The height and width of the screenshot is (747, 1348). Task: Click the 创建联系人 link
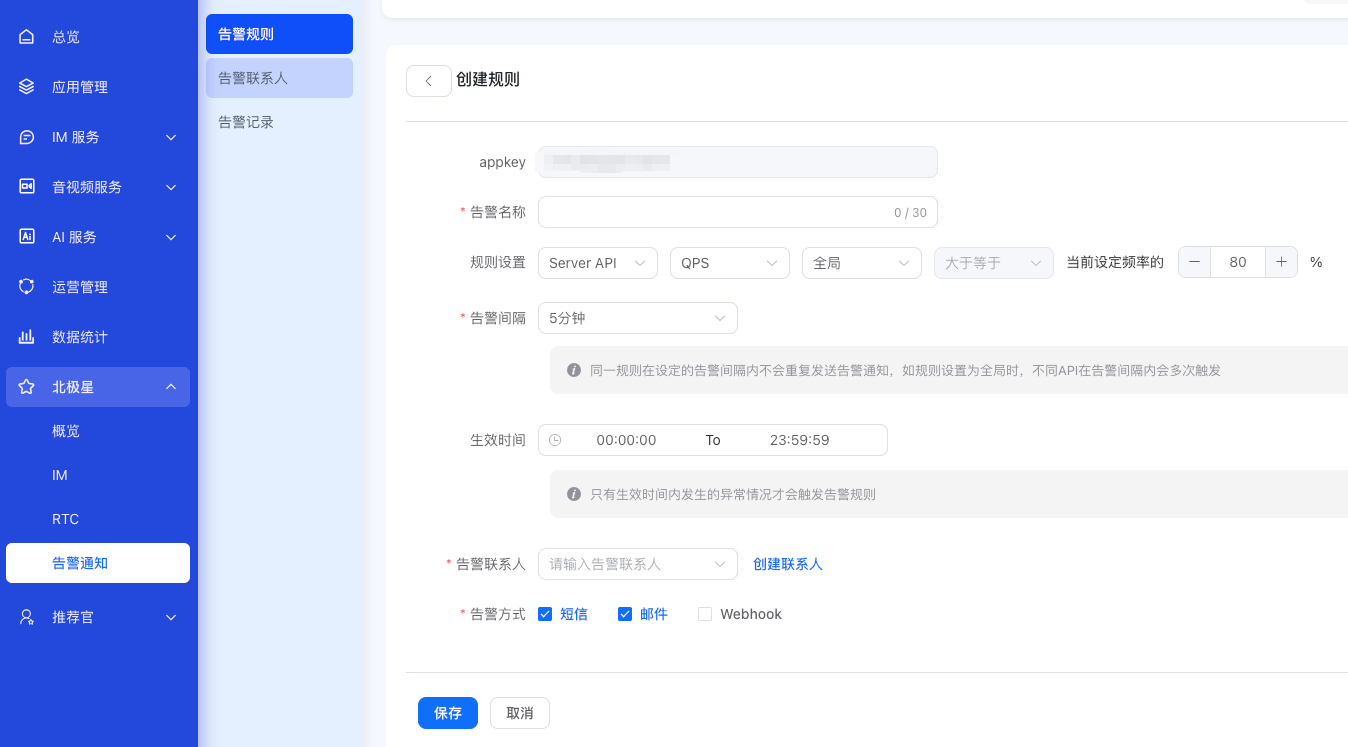[x=787, y=564]
